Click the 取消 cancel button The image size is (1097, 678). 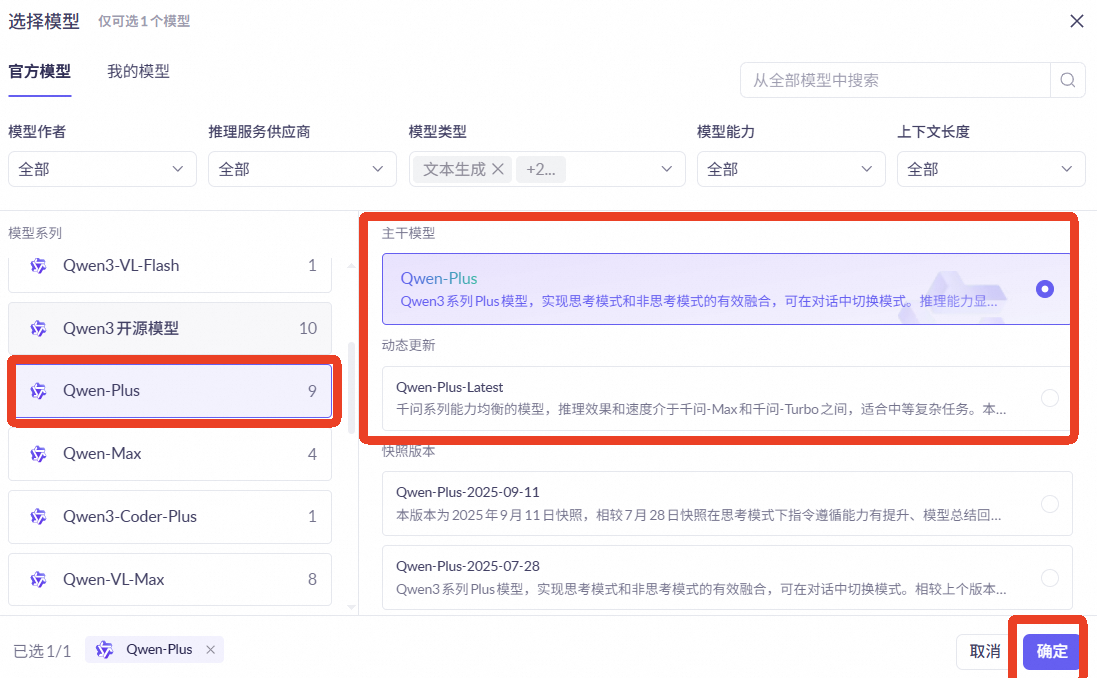[984, 651]
